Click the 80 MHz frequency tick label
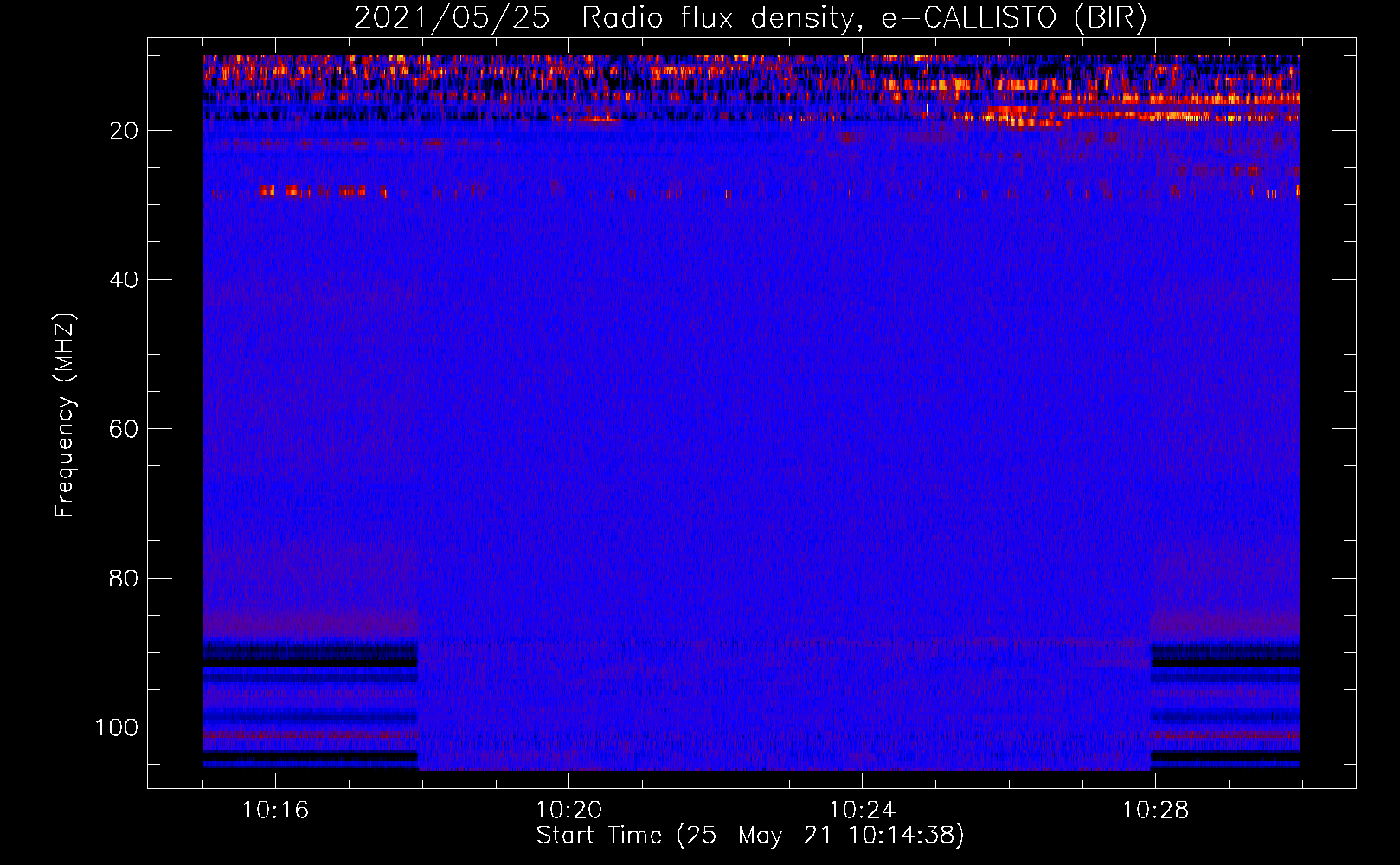Screen dimensions: 1400x865 (x=124, y=578)
